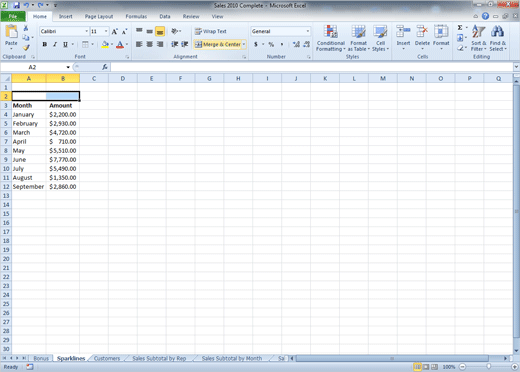Toggle Bottom Align vertical alignment
The width and height of the screenshot is (520, 372).
160,31
